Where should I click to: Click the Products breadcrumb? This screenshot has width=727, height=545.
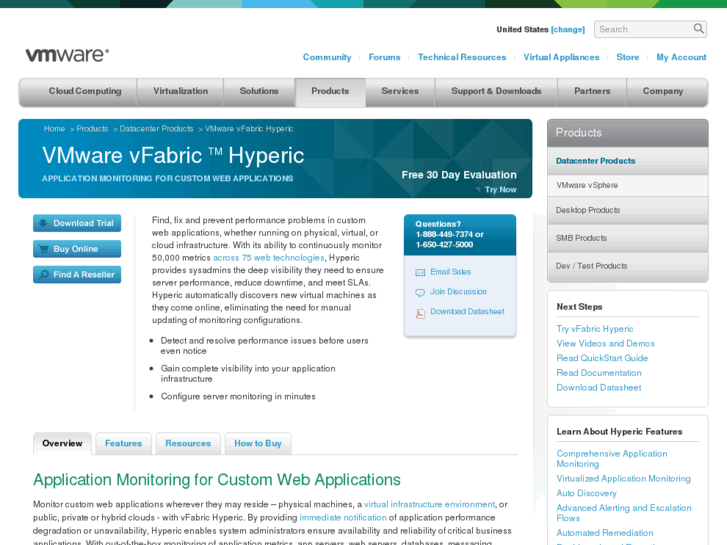tap(92, 128)
